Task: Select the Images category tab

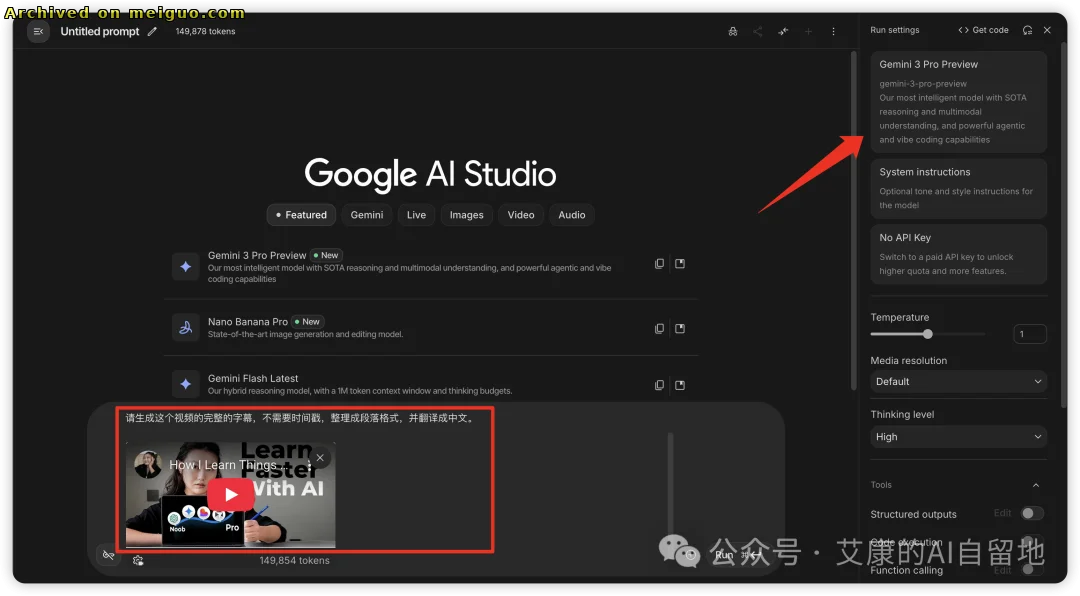Action: pos(466,215)
